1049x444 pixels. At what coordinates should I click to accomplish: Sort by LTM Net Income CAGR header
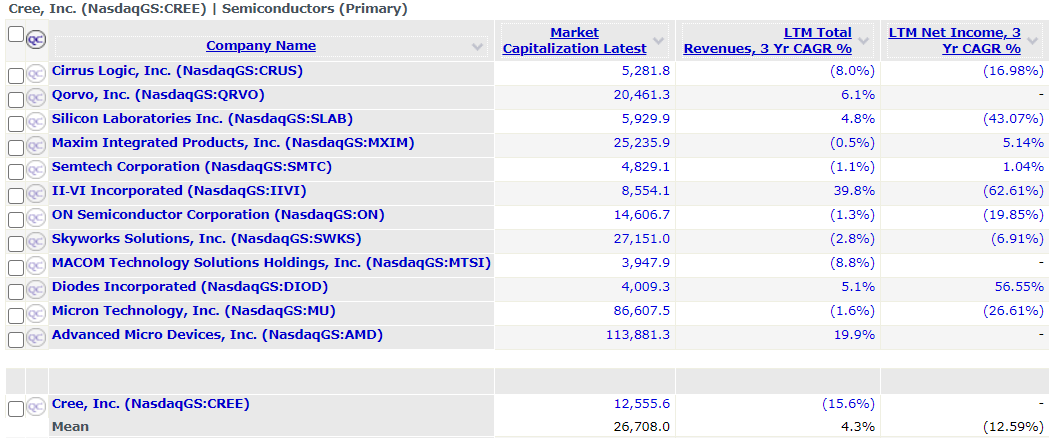pos(955,40)
